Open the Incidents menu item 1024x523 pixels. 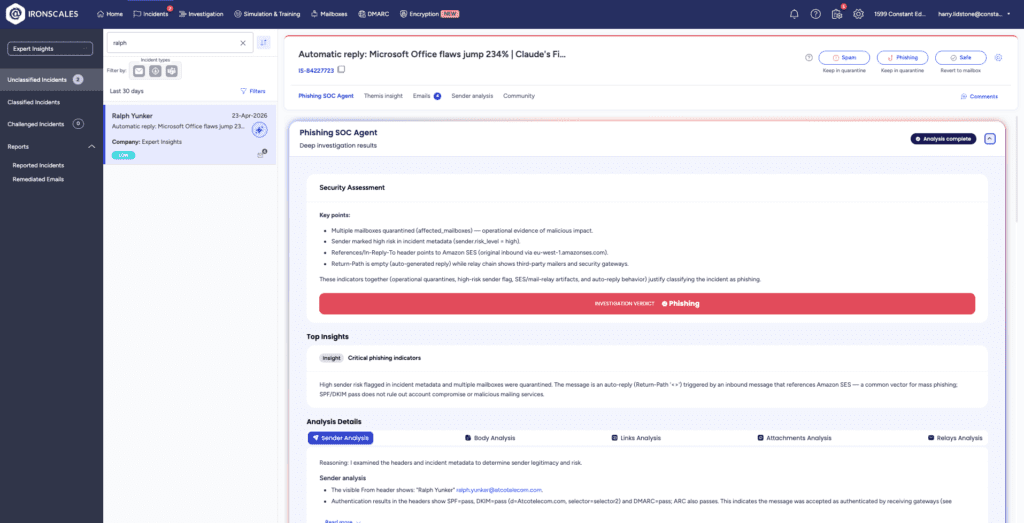coord(151,14)
